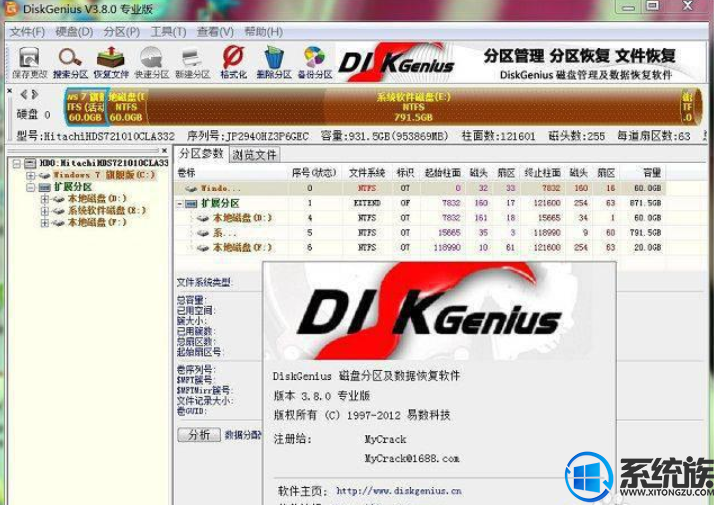Click the 20.0GB capacity cell
This screenshot has width=714, height=505.
[647, 248]
